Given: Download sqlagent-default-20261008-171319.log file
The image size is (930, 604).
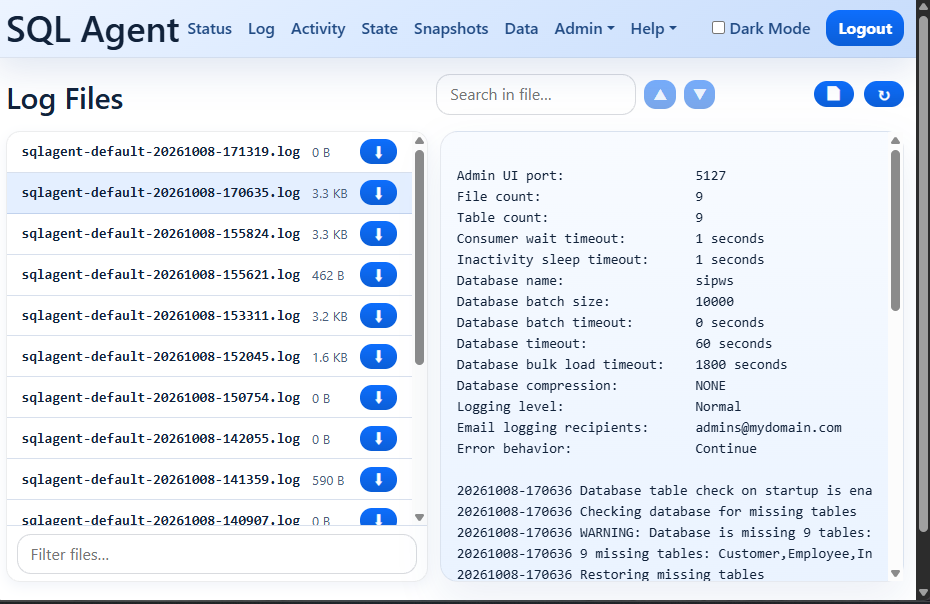Looking at the screenshot, I should tap(378, 152).
